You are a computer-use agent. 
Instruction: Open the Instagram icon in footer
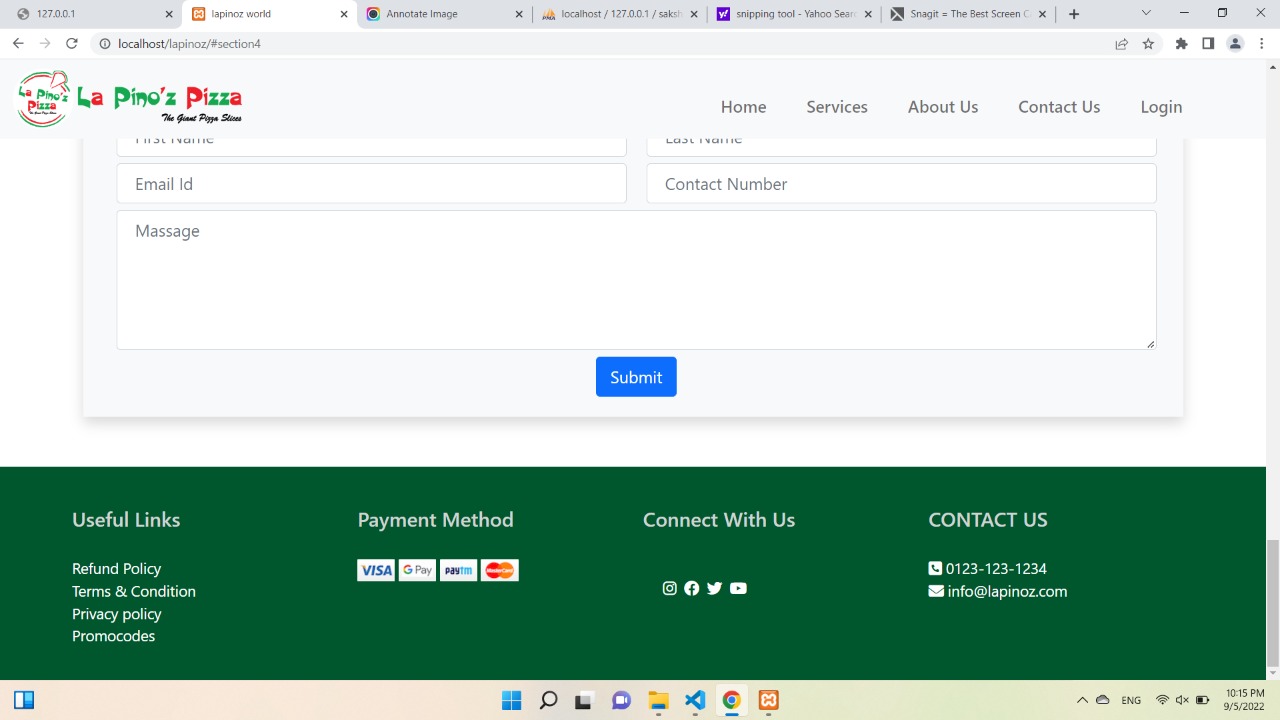pos(670,588)
